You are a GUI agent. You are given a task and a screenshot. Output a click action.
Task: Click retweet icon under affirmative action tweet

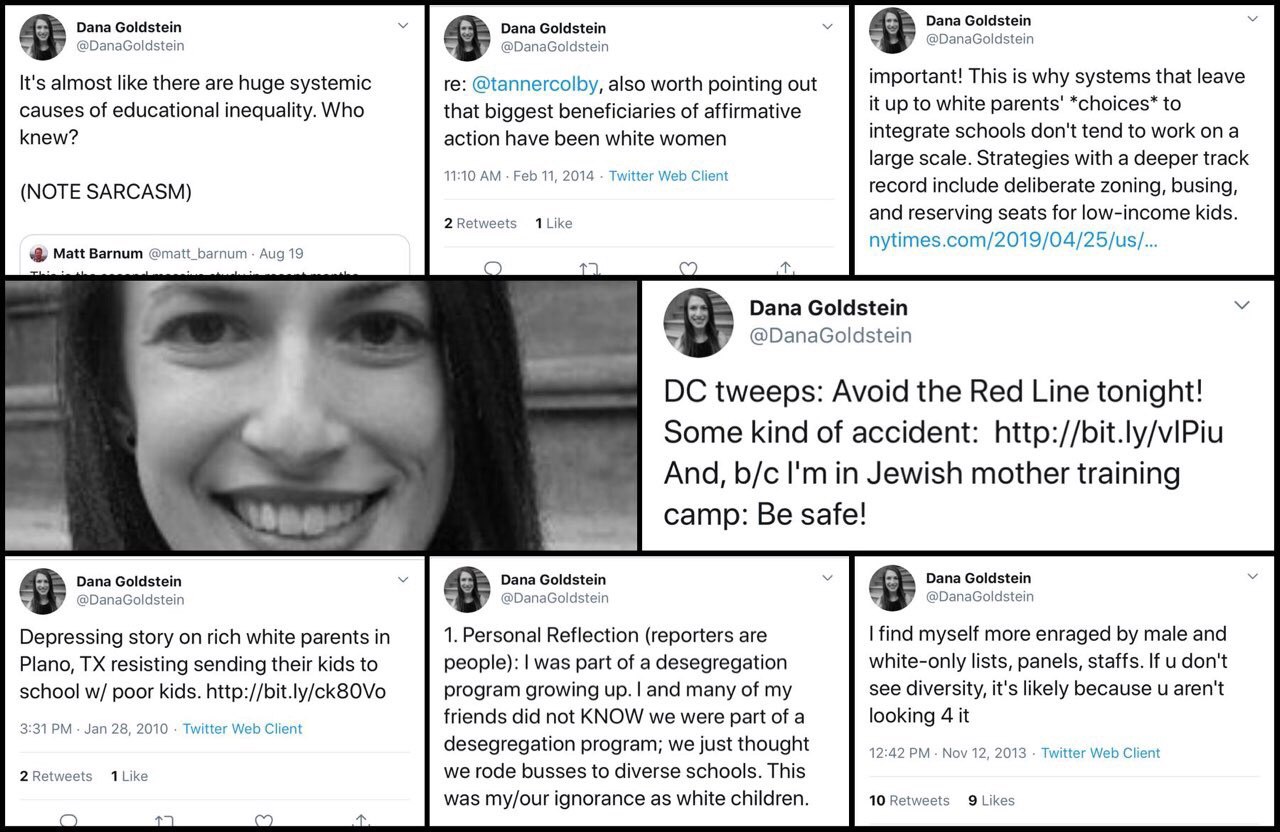(x=589, y=268)
